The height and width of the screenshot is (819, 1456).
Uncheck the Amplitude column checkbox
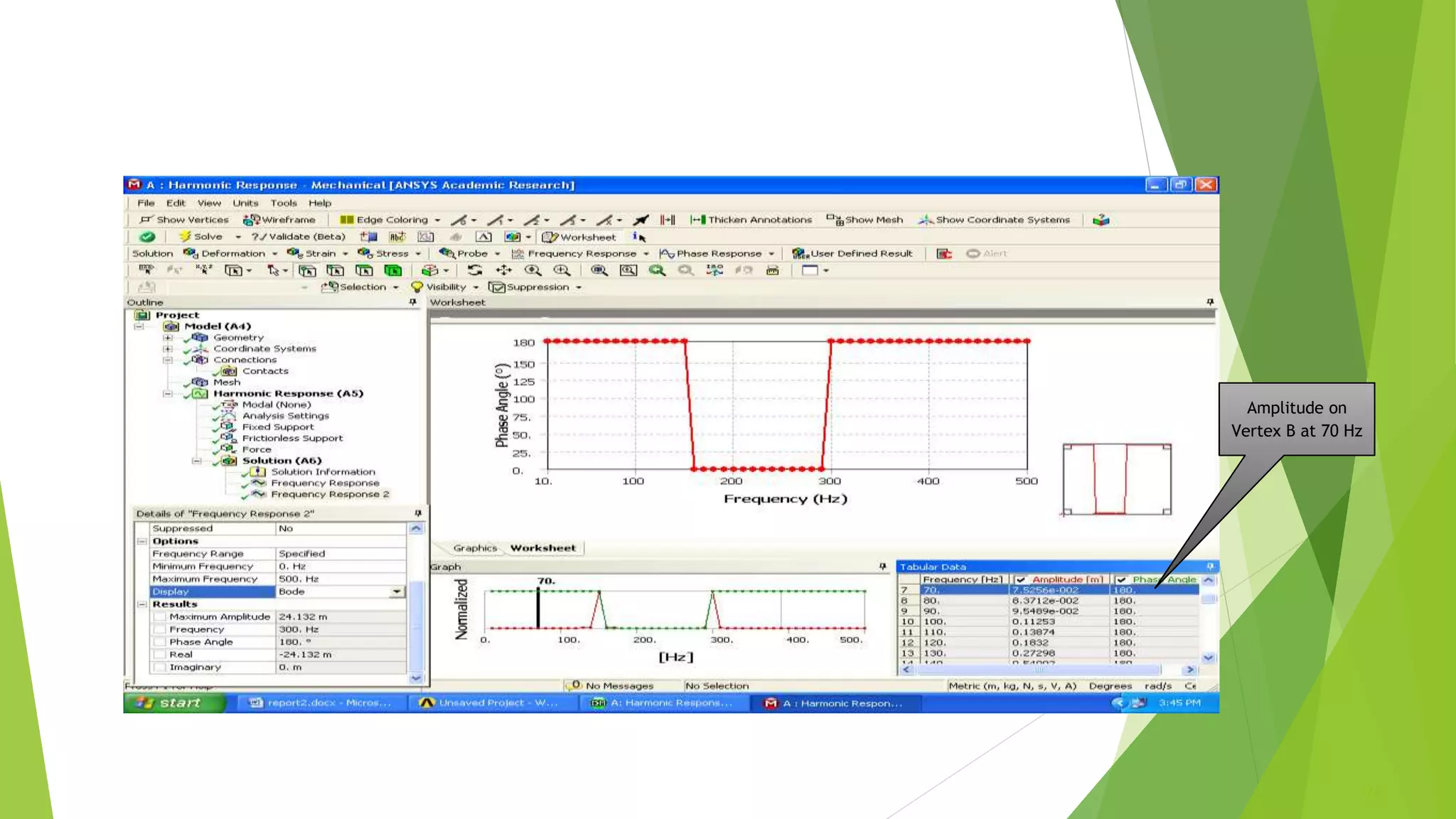pyautogui.click(x=1021, y=580)
